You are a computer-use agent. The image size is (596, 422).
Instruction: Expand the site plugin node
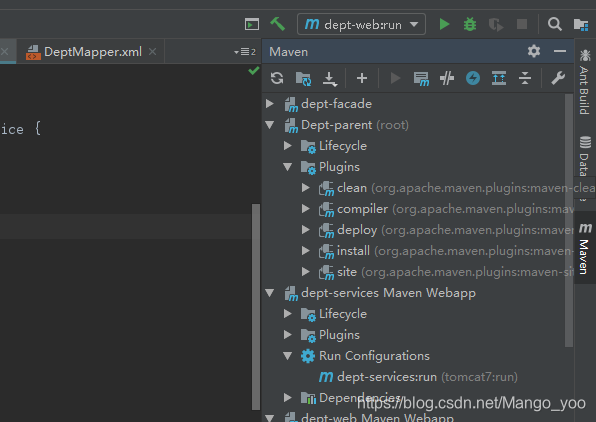click(x=306, y=271)
